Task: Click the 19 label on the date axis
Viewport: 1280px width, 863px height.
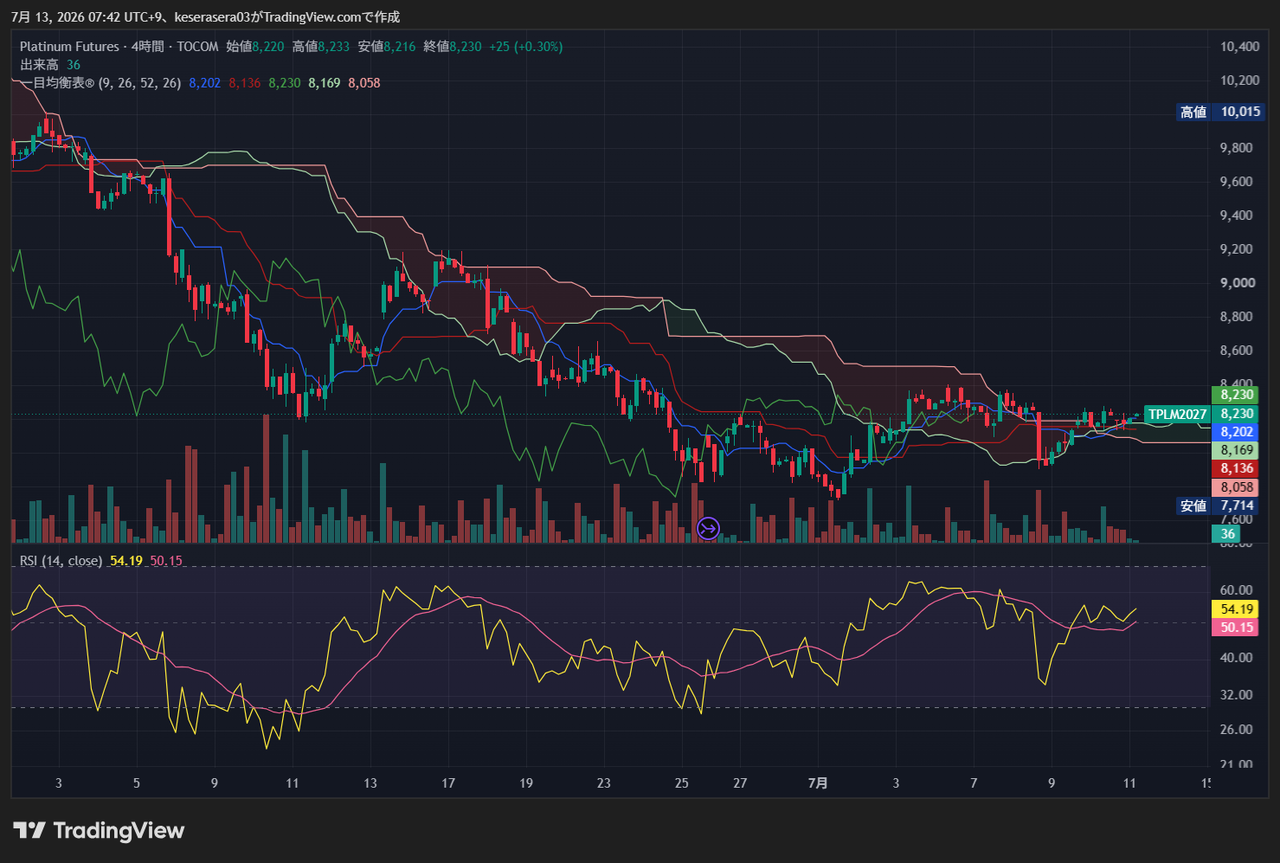Action: 526,783
